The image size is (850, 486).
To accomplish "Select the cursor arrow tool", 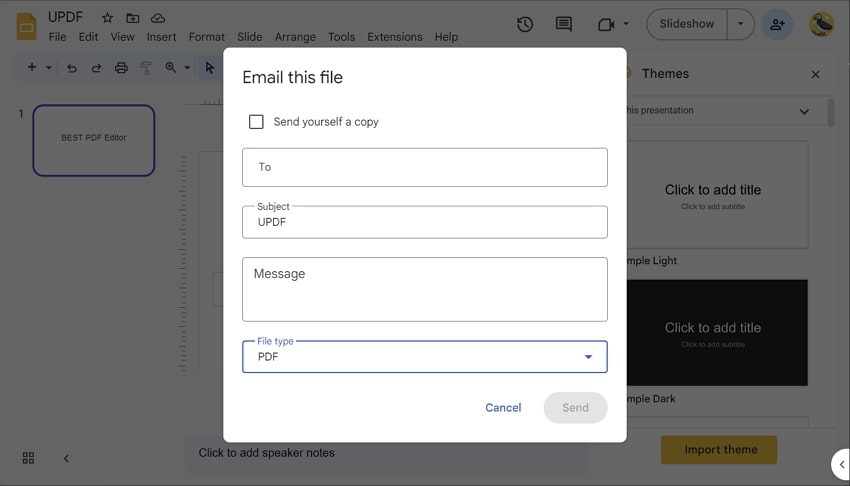I will coord(210,68).
